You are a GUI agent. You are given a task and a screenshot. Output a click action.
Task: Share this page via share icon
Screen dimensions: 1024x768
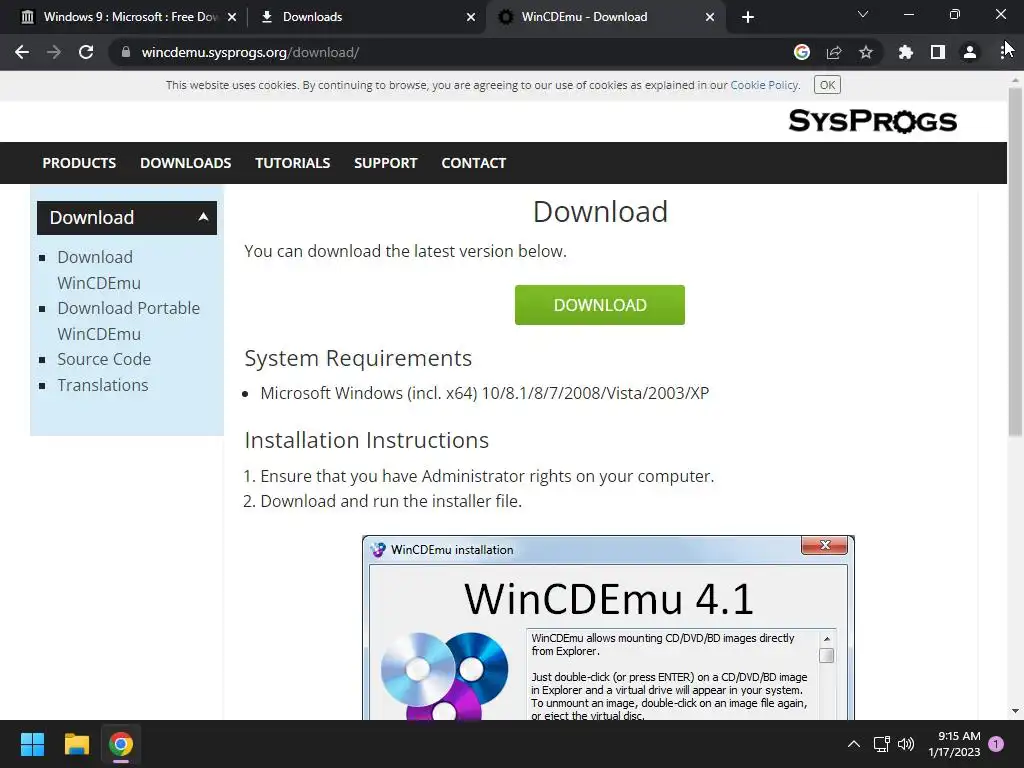(834, 52)
